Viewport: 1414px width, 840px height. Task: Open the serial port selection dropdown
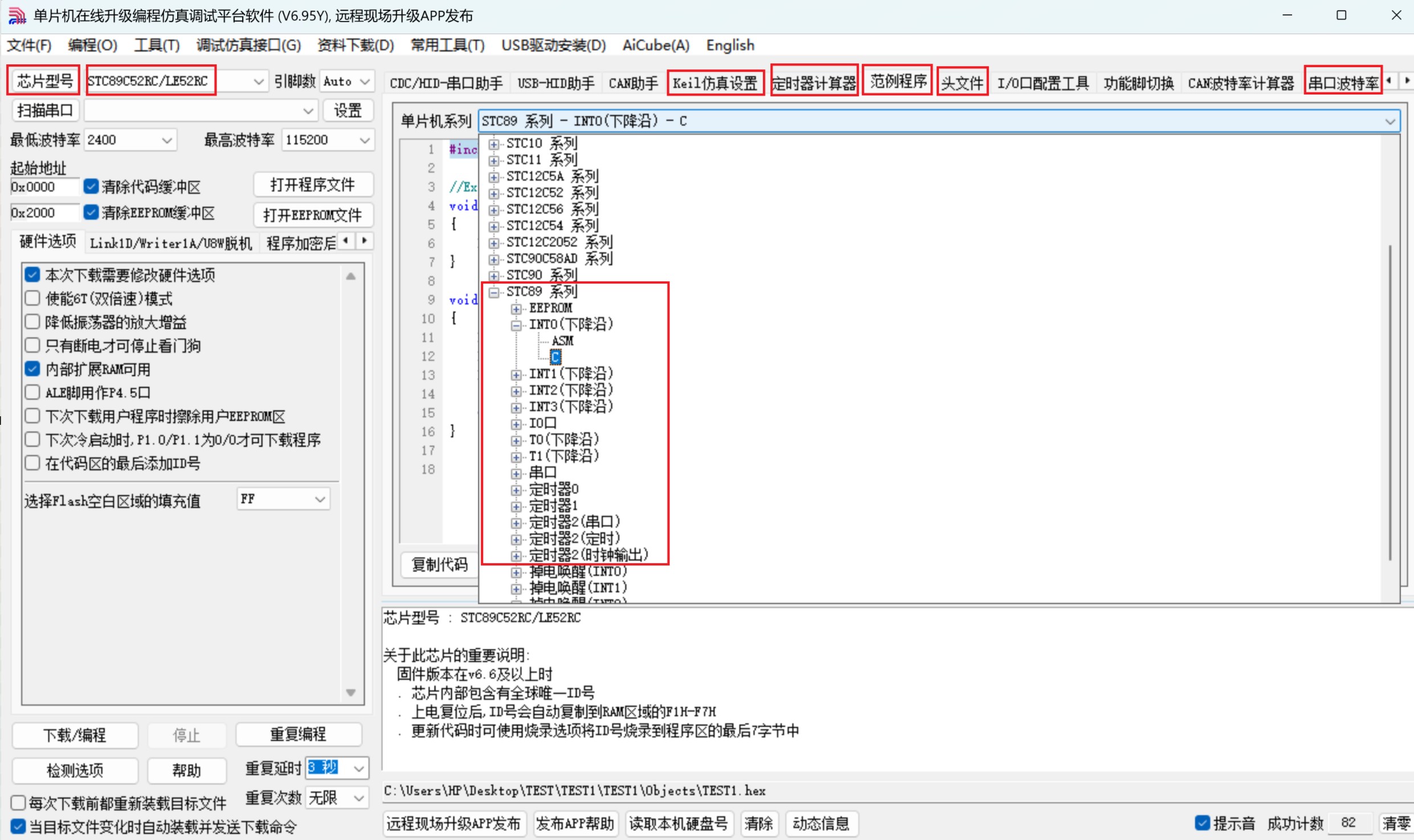click(308, 111)
